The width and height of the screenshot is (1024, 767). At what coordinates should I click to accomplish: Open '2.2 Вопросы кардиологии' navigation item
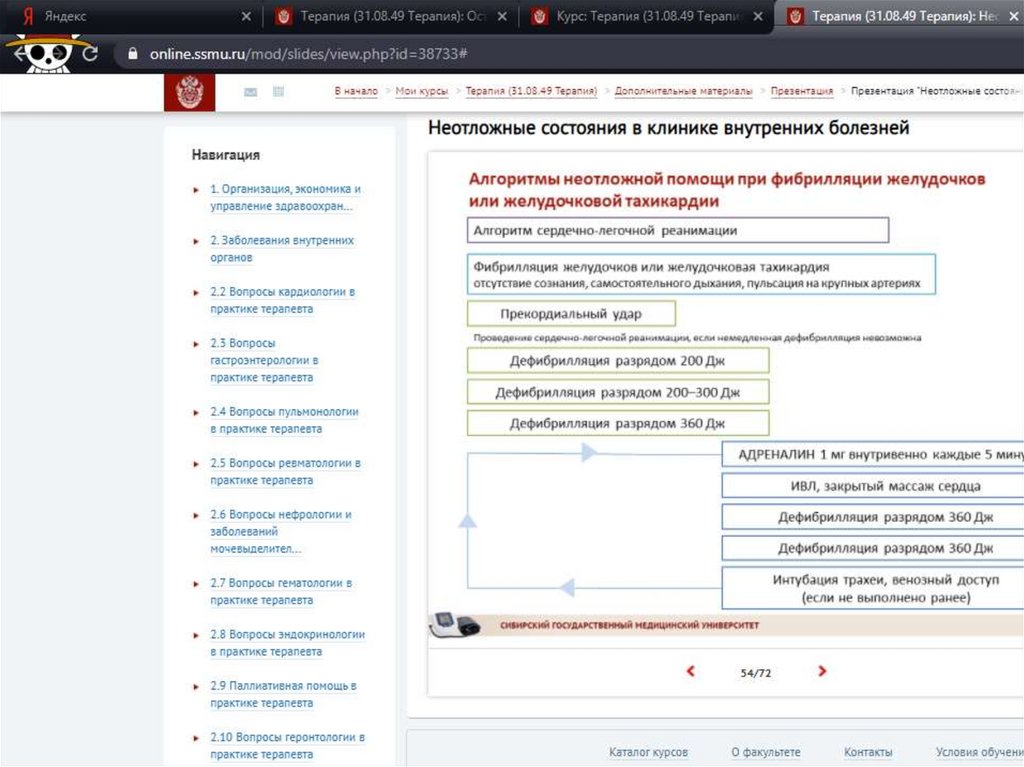click(x=282, y=300)
